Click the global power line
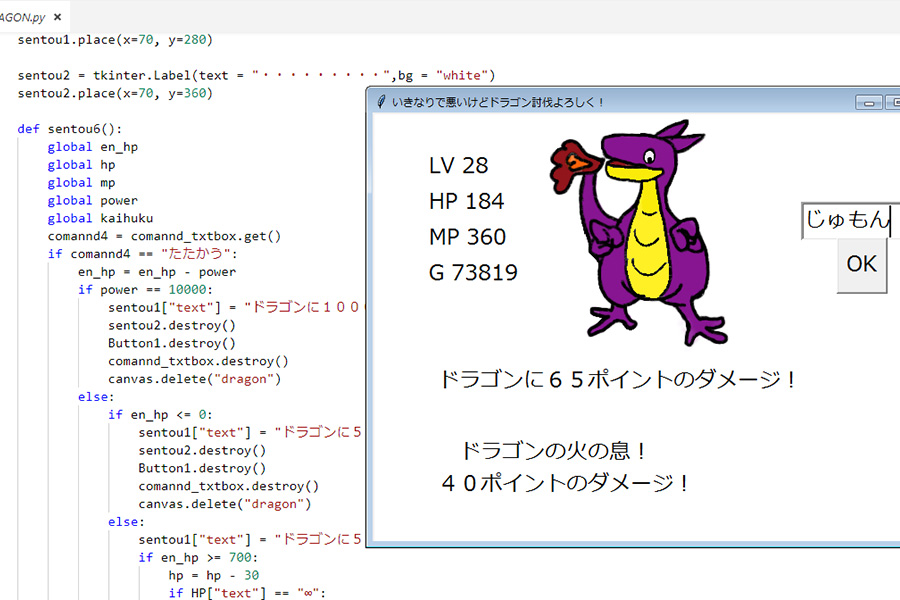The height and width of the screenshot is (600, 900). (92, 200)
